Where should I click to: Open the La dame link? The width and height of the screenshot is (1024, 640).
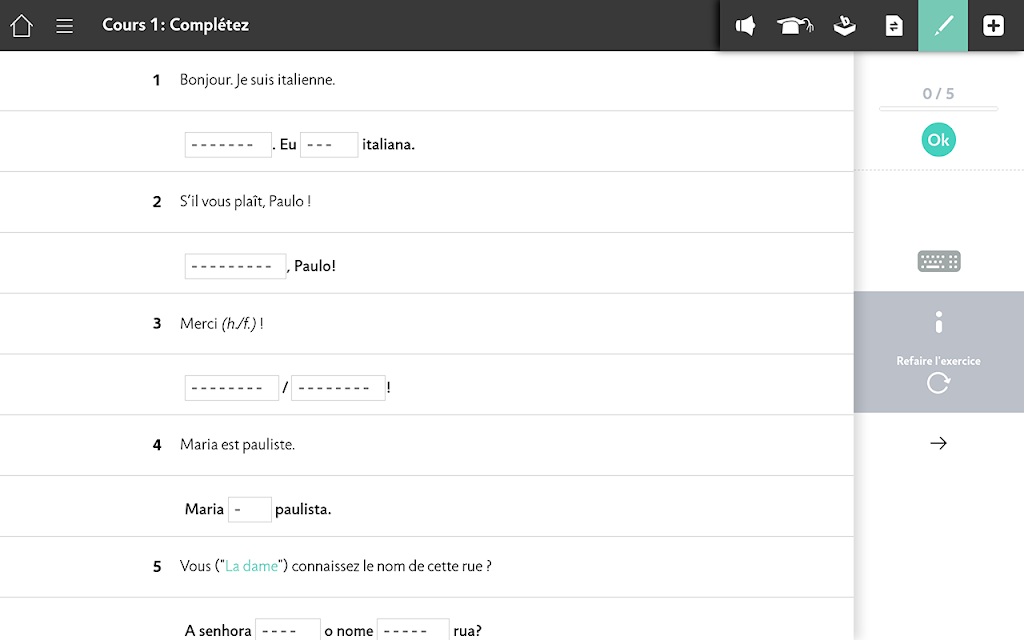click(x=251, y=566)
